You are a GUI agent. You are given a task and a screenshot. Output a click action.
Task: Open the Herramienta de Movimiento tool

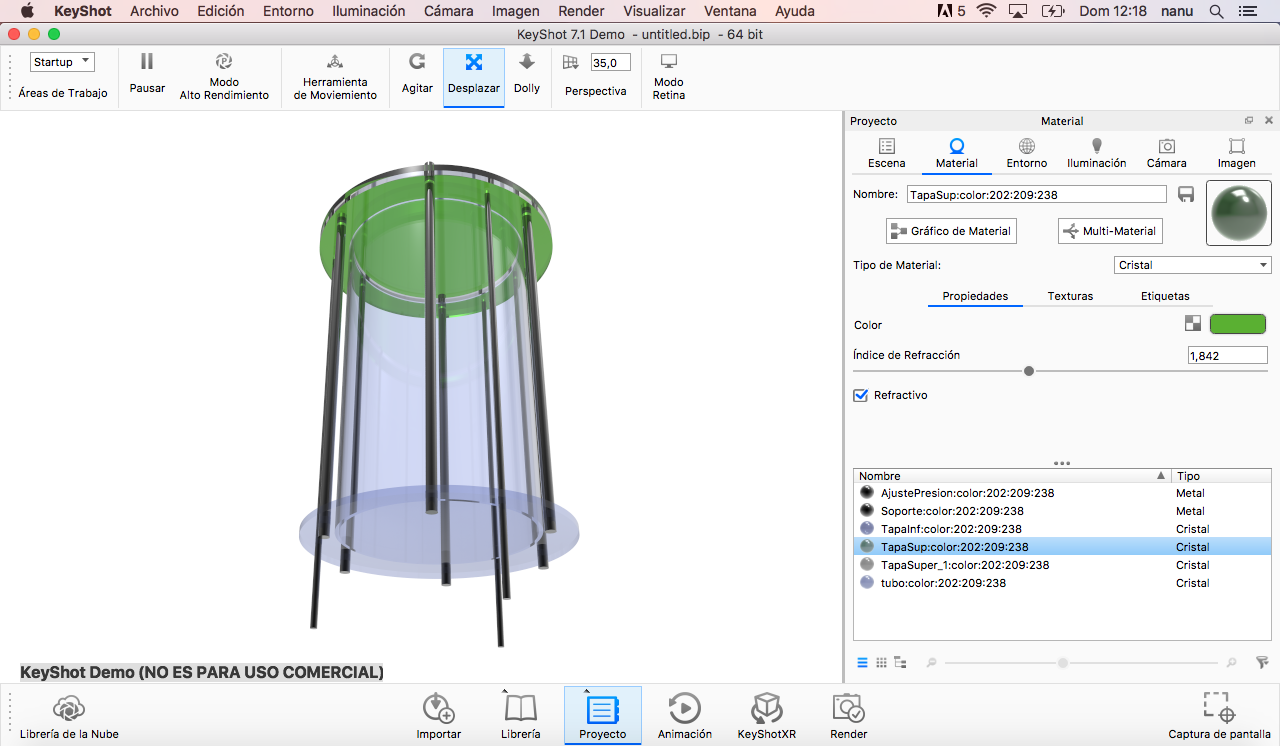[x=335, y=63]
